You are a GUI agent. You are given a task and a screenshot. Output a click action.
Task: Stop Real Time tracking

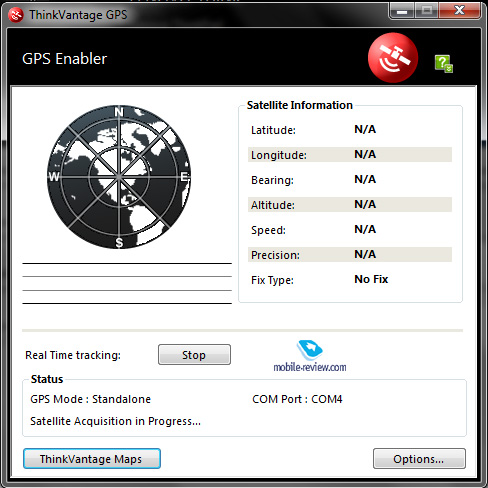pyautogui.click(x=194, y=355)
